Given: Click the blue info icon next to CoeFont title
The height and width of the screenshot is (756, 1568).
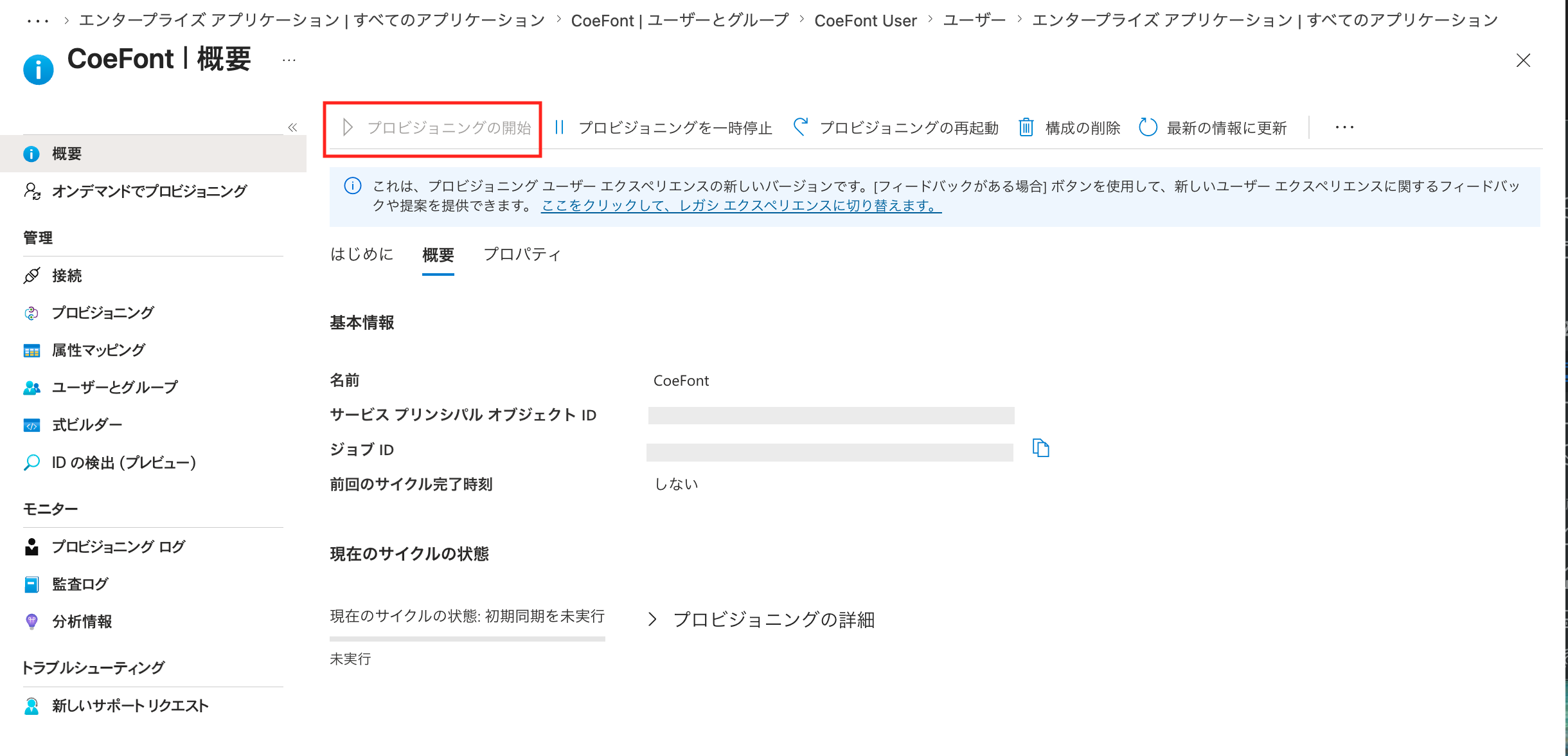Looking at the screenshot, I should pos(38,69).
